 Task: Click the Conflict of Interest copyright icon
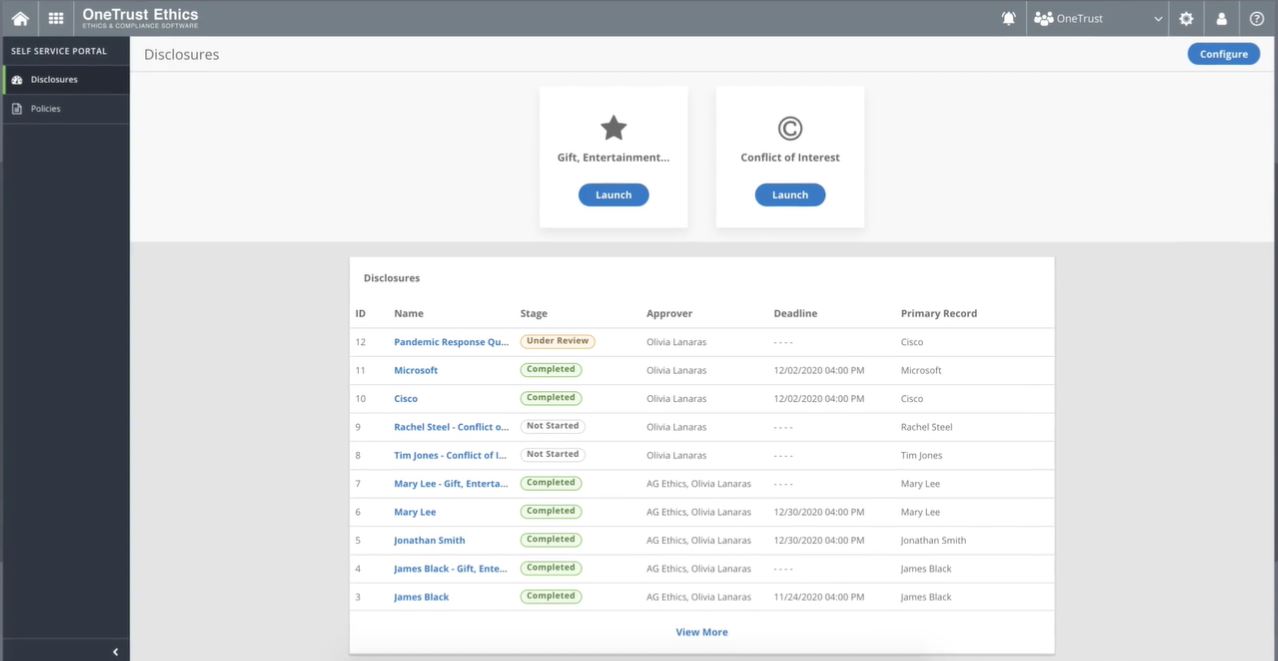[790, 128]
